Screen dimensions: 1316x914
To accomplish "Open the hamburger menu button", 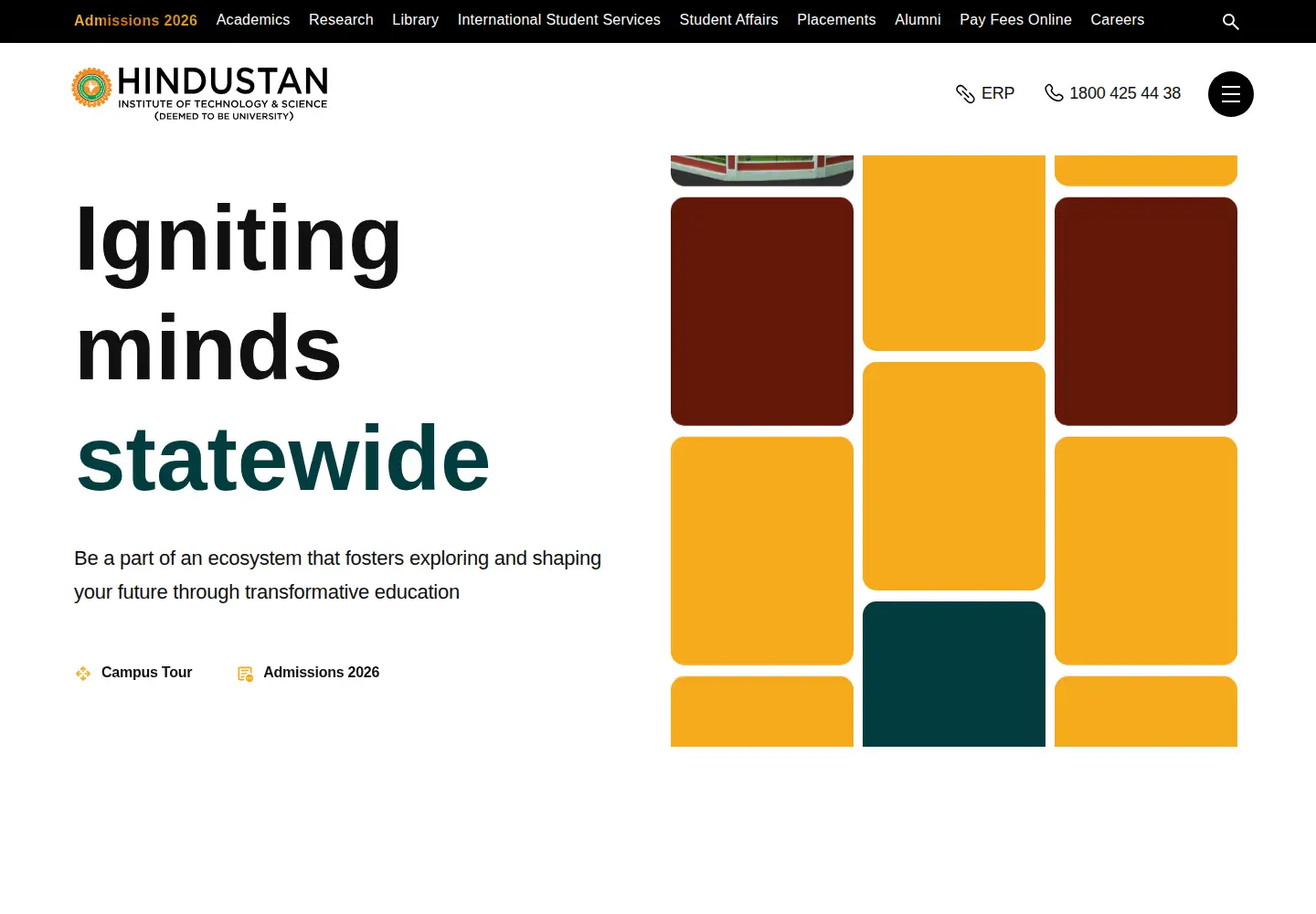I will [x=1231, y=94].
